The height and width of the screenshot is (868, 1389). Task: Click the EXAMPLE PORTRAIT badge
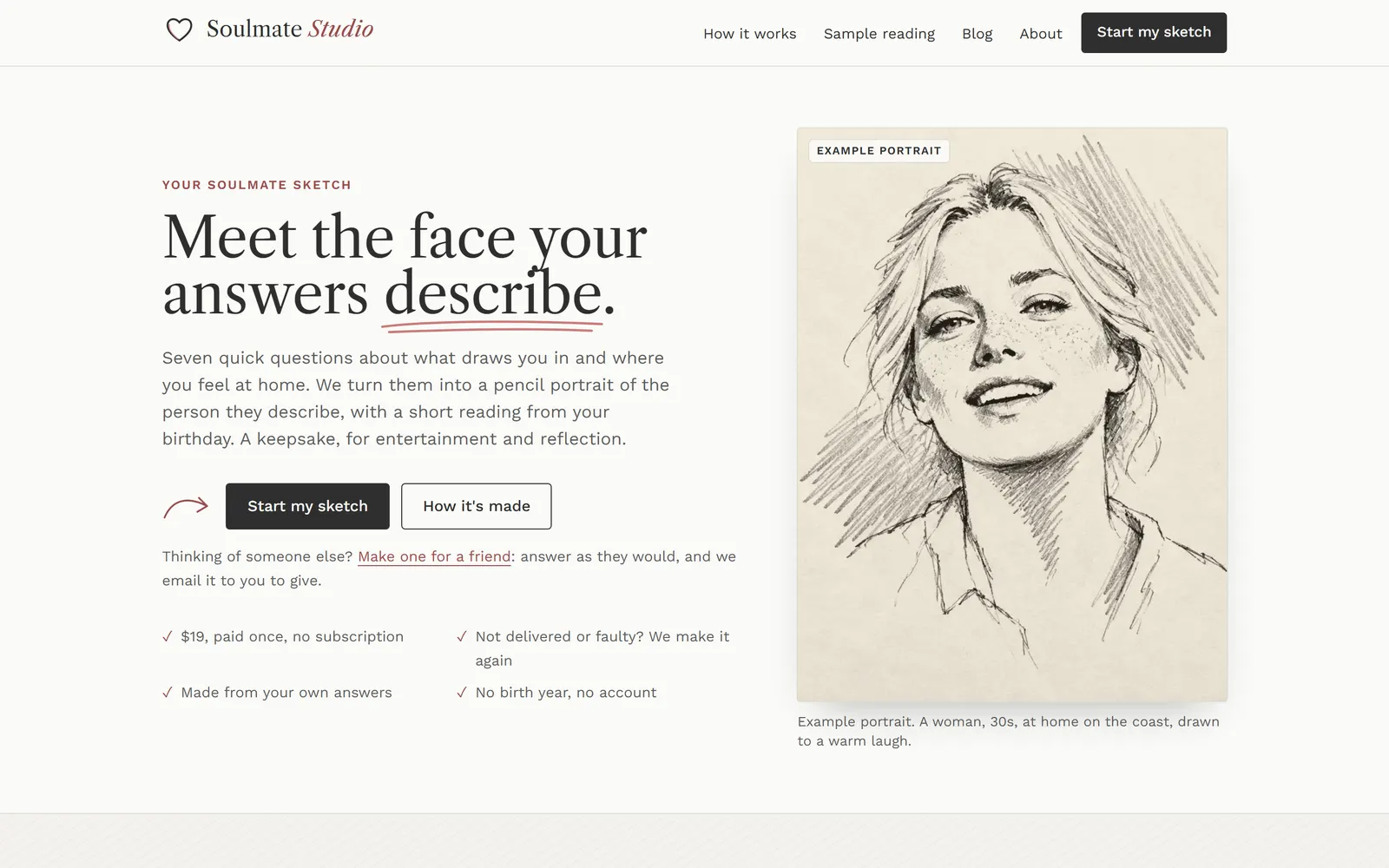[x=879, y=151]
